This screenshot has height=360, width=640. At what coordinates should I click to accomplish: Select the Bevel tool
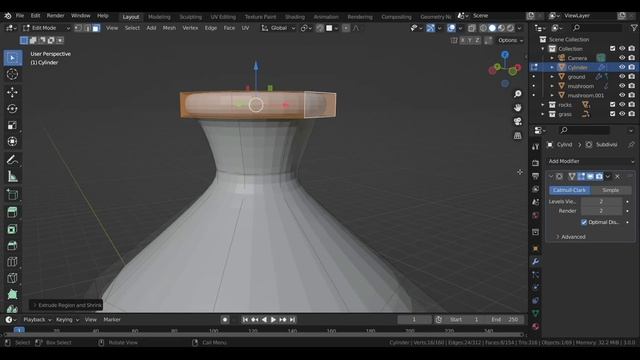coord(12,245)
